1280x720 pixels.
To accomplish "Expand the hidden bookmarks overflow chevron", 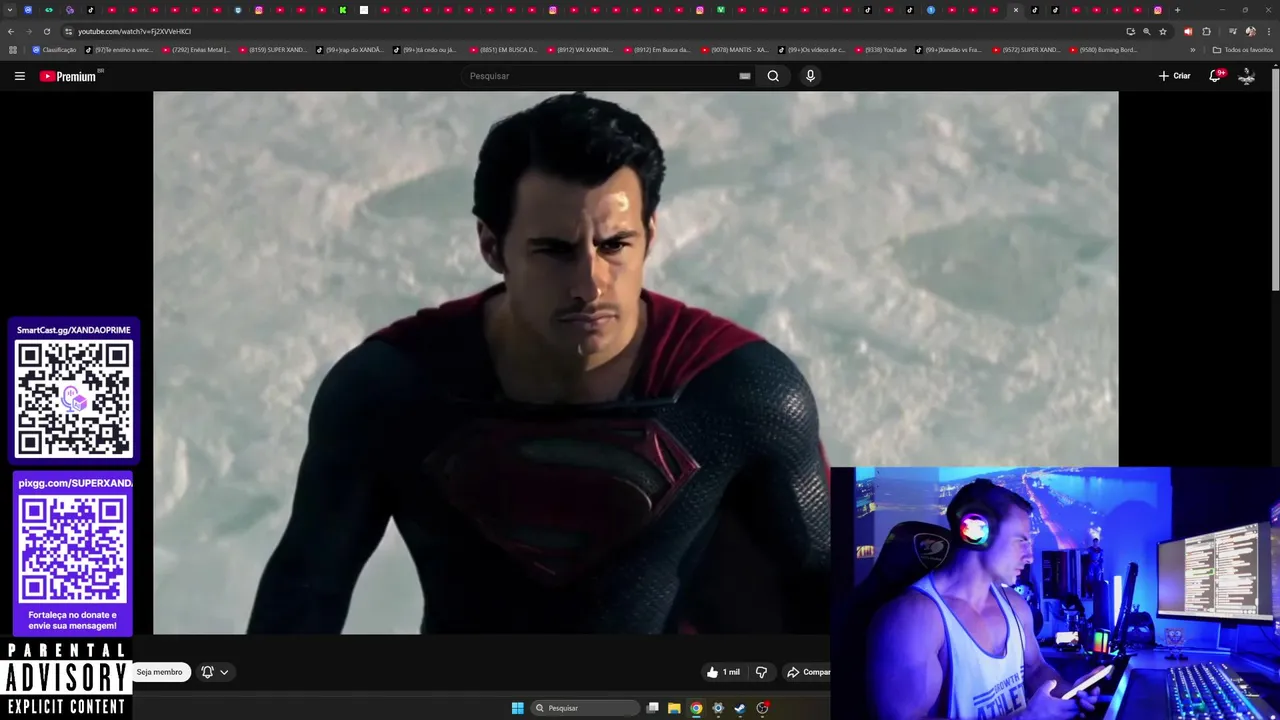I will click(x=1193, y=50).
